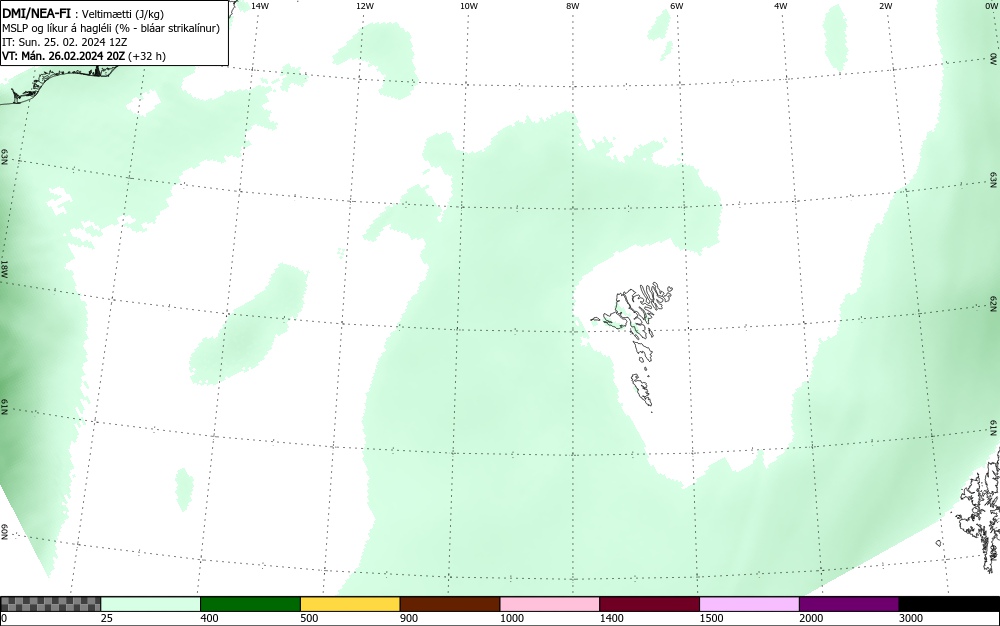1000x626 pixels.
Task: Click the 62N label on right edge
Action: [x=994, y=303]
